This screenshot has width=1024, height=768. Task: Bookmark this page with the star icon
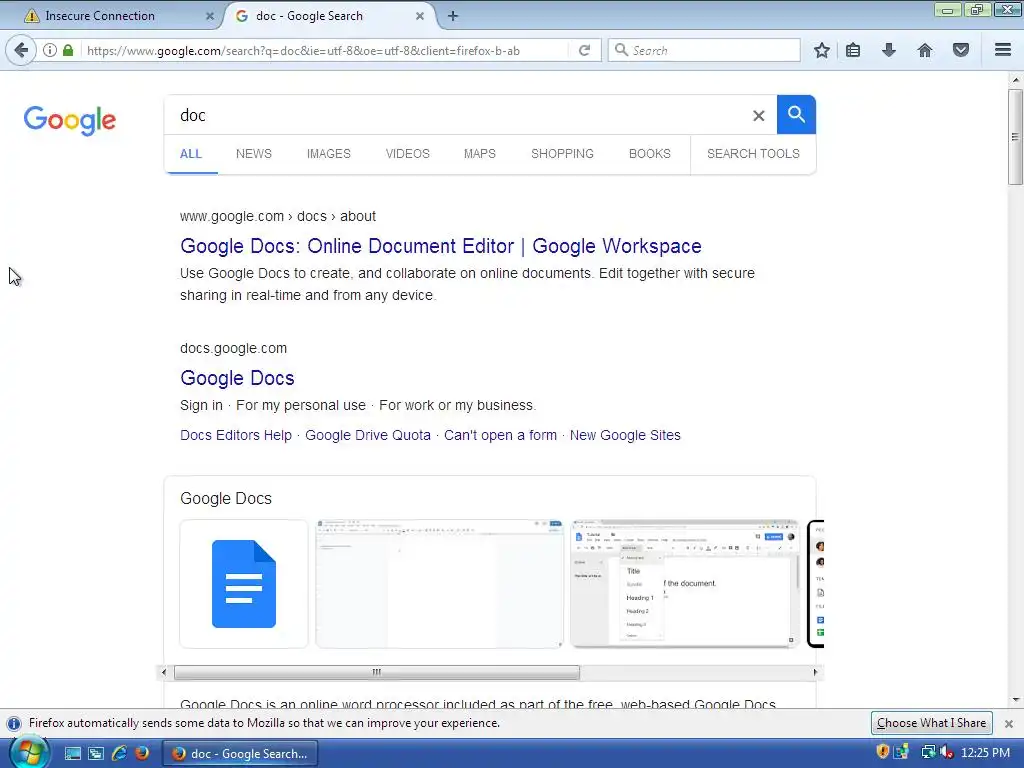pos(822,50)
